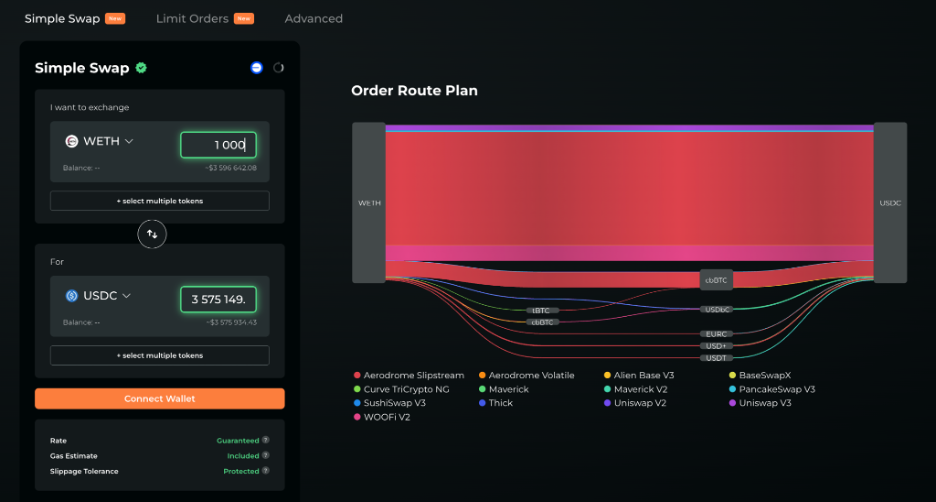Click the green verified badge icon
This screenshot has height=502, width=936.
[x=141, y=67]
